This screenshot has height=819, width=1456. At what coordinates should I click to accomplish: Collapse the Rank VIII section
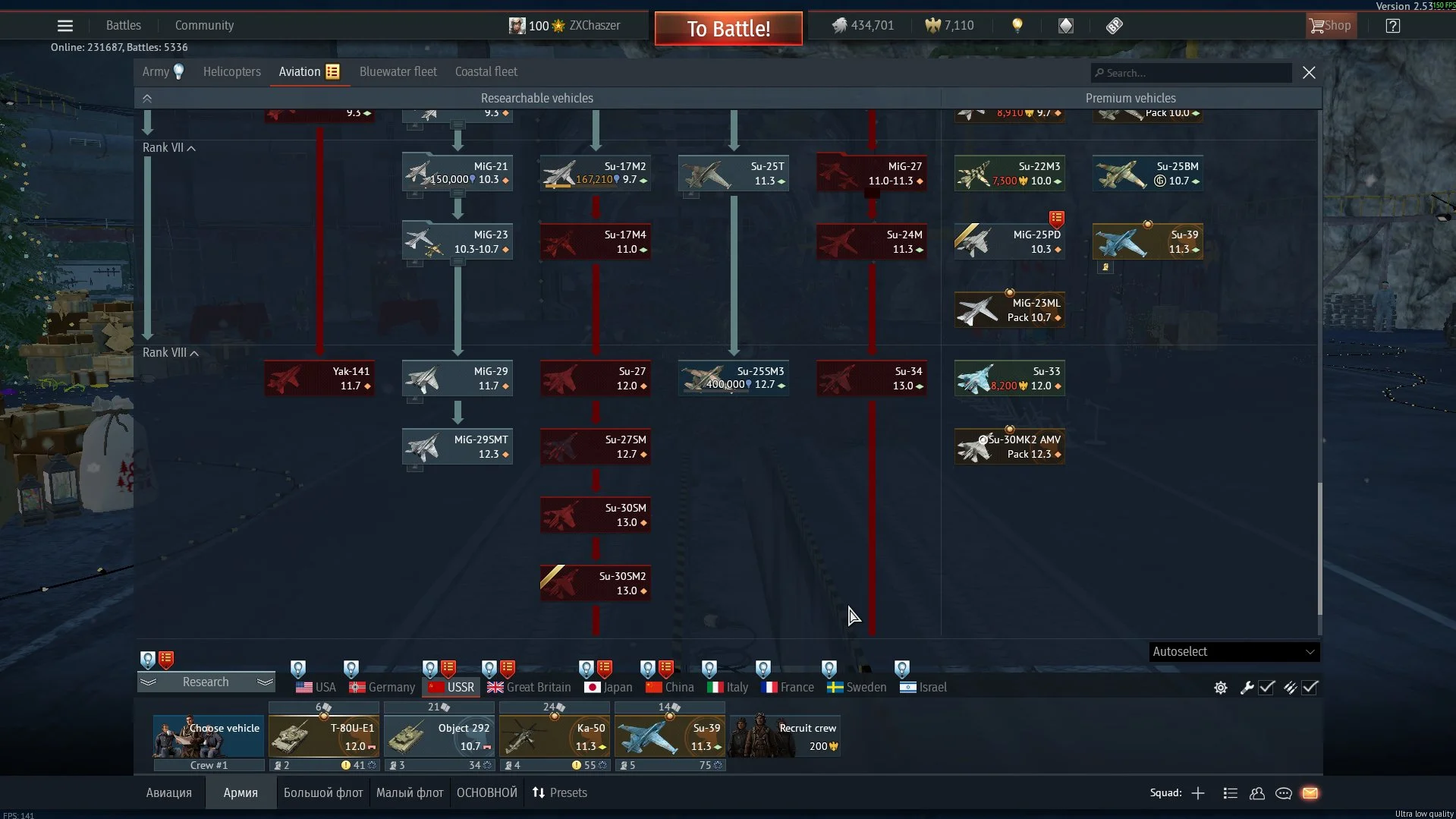tap(171, 353)
